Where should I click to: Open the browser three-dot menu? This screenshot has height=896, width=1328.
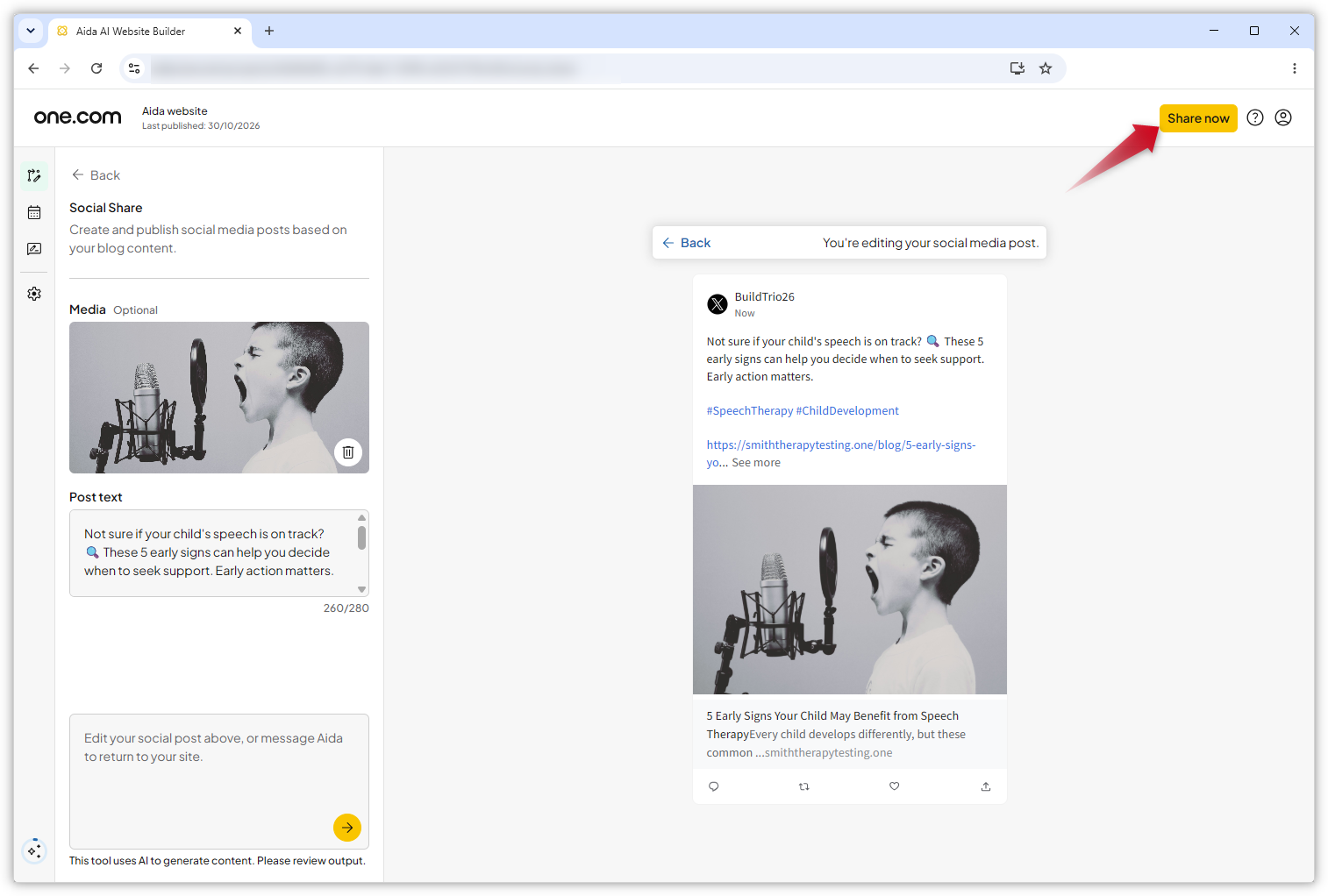coord(1295,68)
